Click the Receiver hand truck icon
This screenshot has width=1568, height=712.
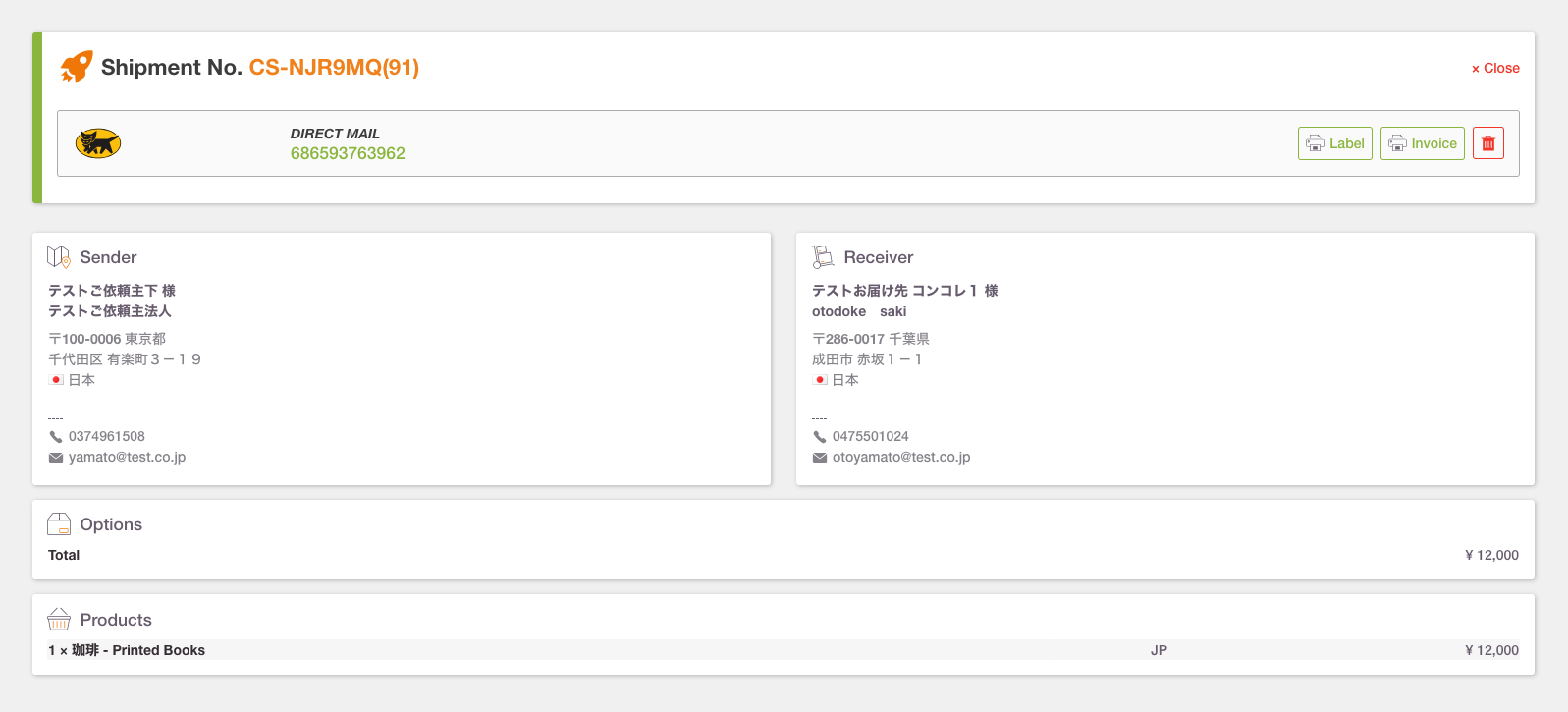(823, 257)
